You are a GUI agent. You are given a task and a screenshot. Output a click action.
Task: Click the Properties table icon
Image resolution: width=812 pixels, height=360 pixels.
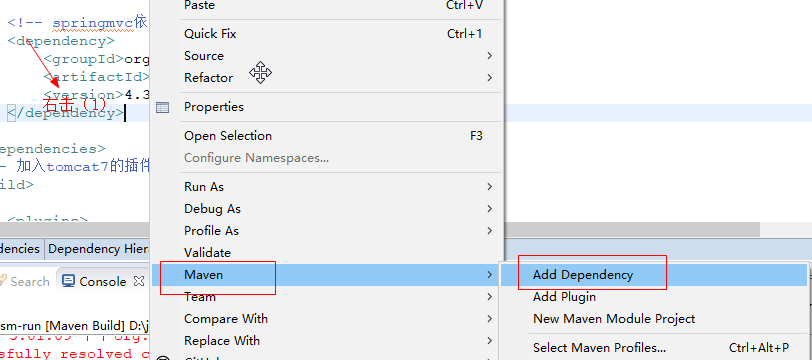pos(163,107)
